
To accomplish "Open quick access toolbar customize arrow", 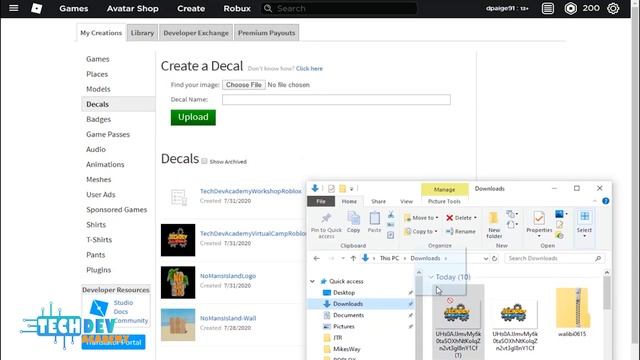I will click(x=351, y=189).
